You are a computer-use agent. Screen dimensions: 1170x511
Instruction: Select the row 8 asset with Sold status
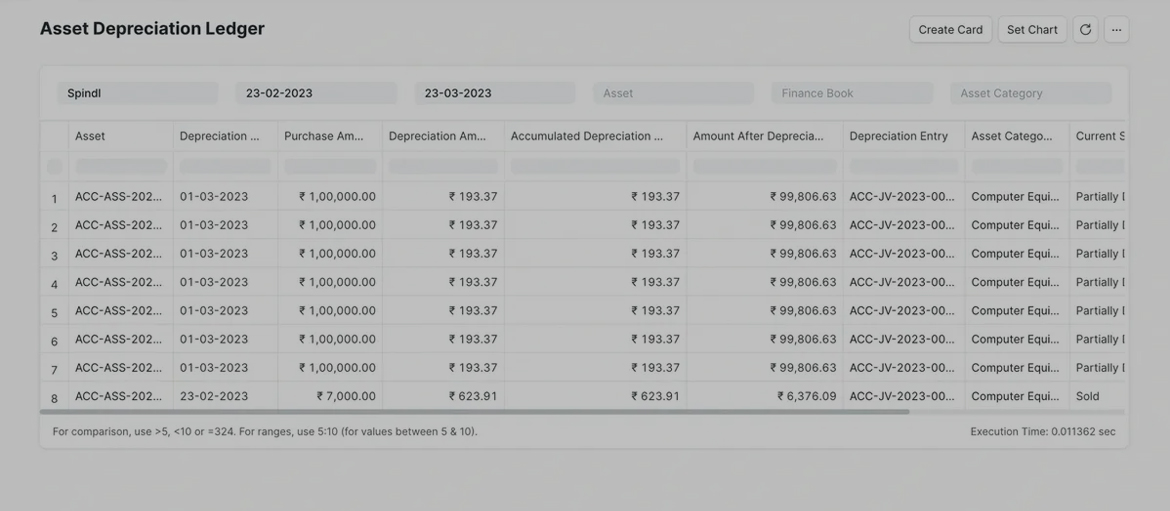pyautogui.click(x=118, y=396)
